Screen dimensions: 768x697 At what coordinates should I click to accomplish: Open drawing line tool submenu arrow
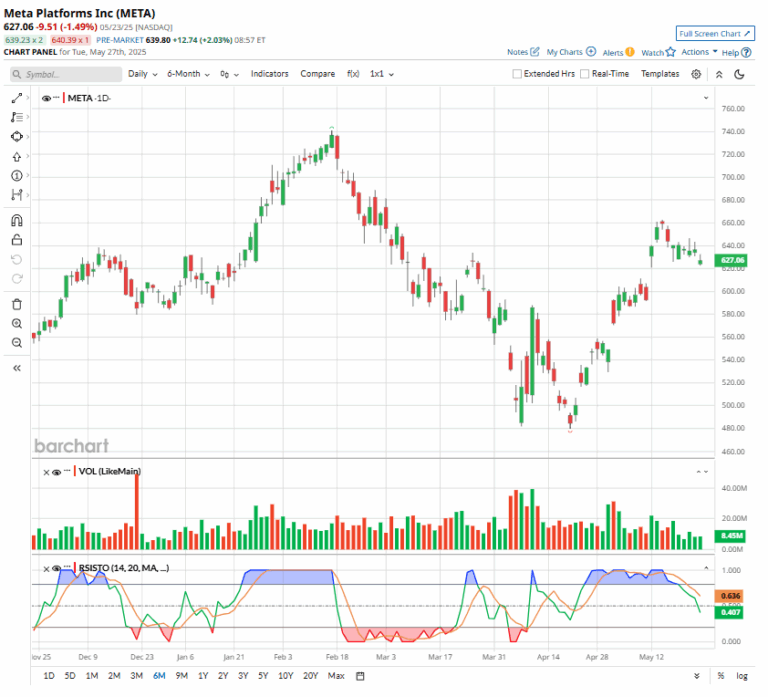27,98
